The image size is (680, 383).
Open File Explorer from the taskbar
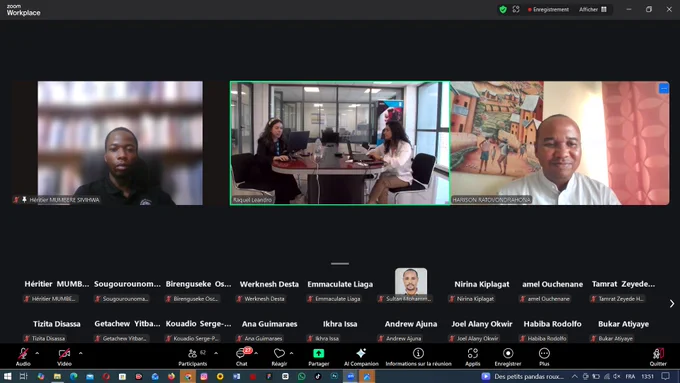(x=57, y=376)
